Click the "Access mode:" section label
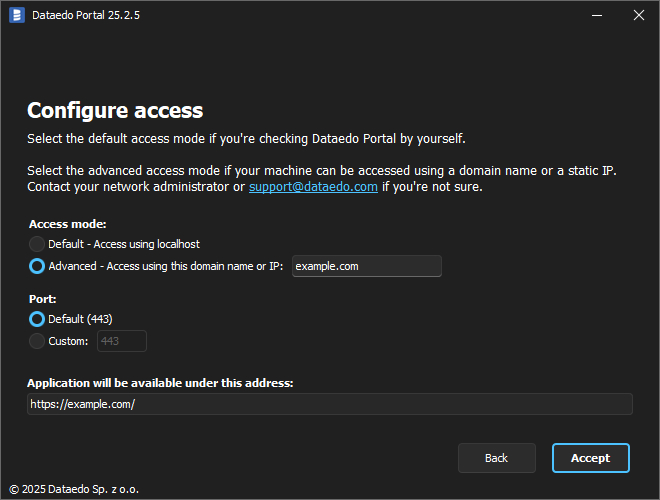This screenshot has height=500, width=660. (x=68, y=224)
